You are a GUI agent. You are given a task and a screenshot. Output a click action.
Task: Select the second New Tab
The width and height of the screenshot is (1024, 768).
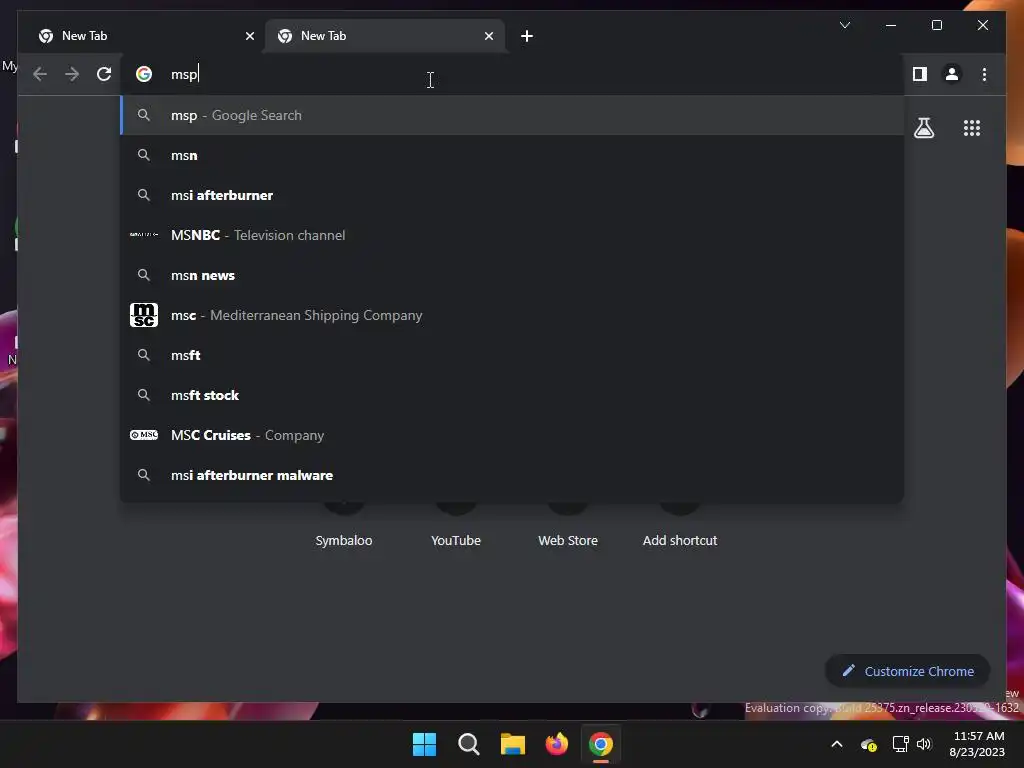pyautogui.click(x=385, y=36)
